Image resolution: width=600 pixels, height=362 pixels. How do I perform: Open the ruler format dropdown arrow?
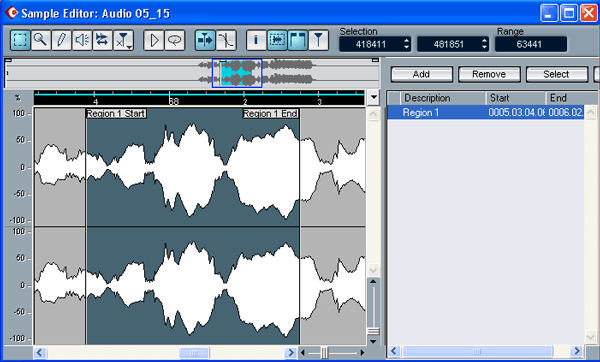(x=373, y=97)
